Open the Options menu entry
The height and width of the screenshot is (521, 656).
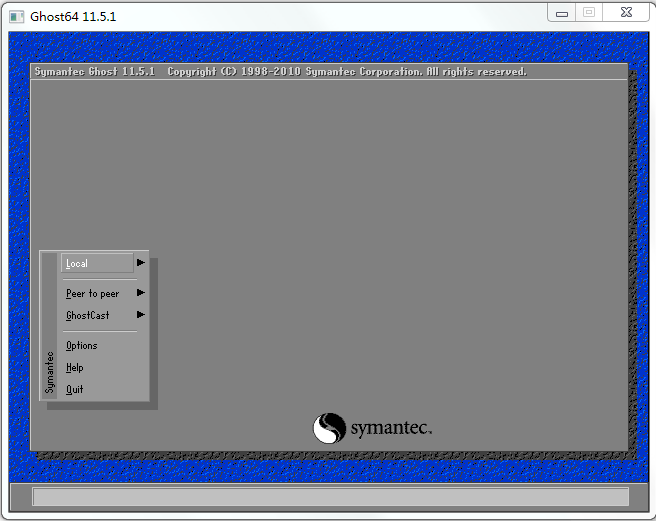pos(81,346)
